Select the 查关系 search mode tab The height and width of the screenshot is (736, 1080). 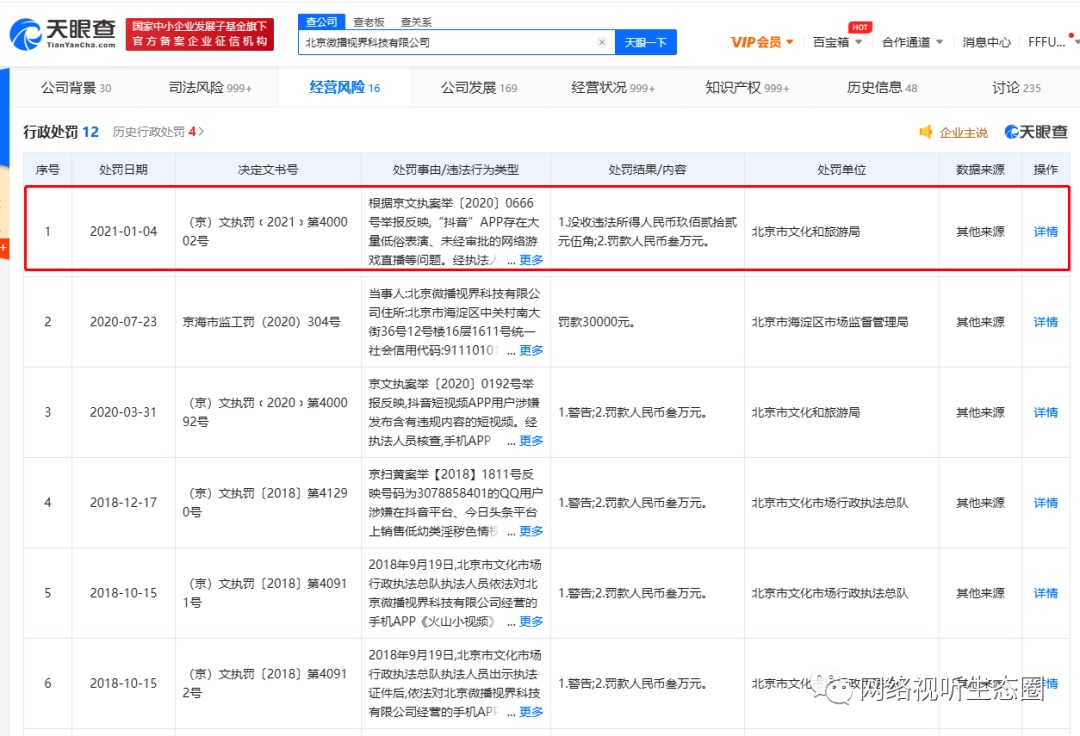pos(417,21)
